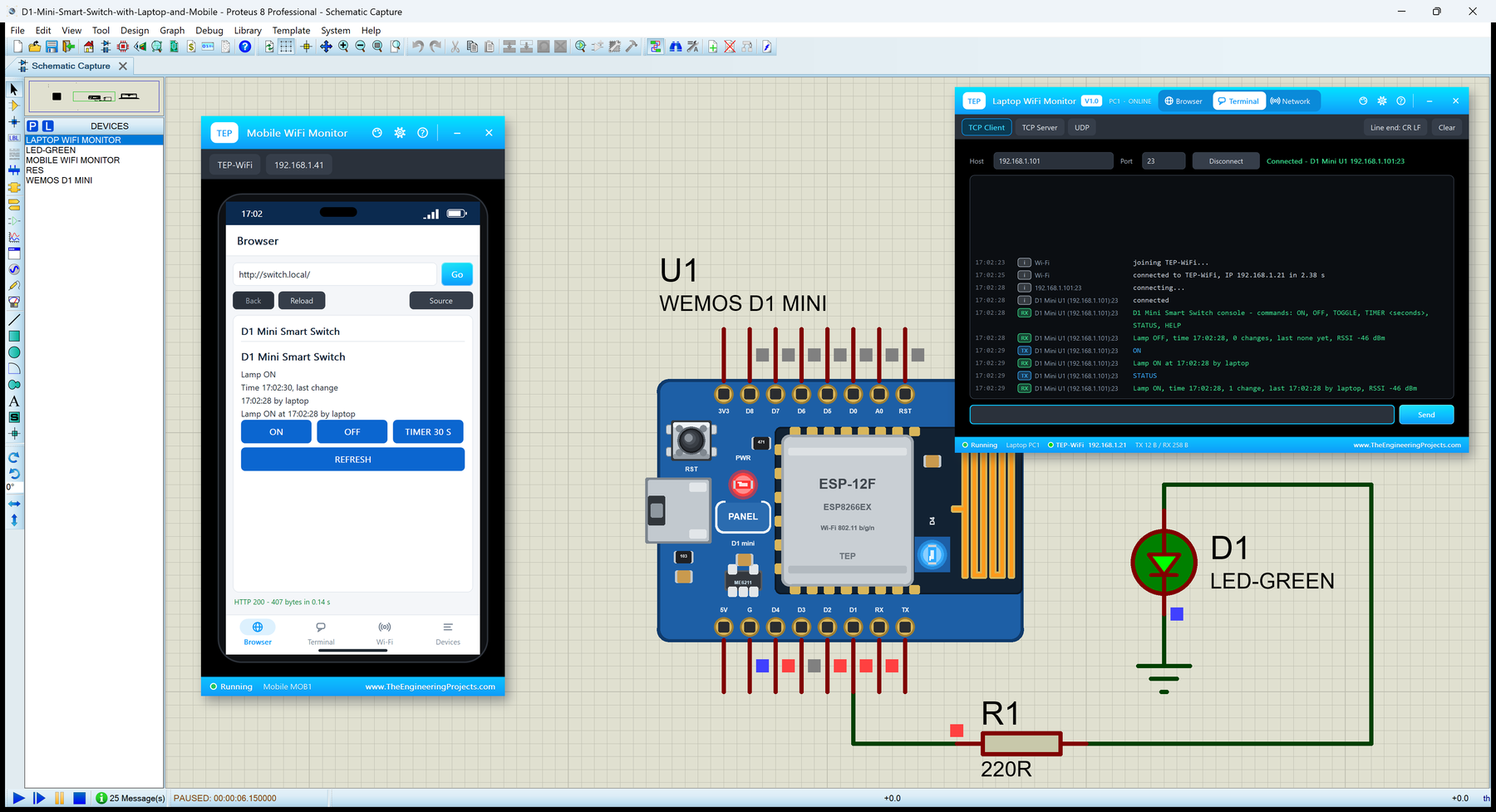Viewport: 1496px width, 812px height.
Task: Click the rotate clockwise icon
Action: coord(14,458)
